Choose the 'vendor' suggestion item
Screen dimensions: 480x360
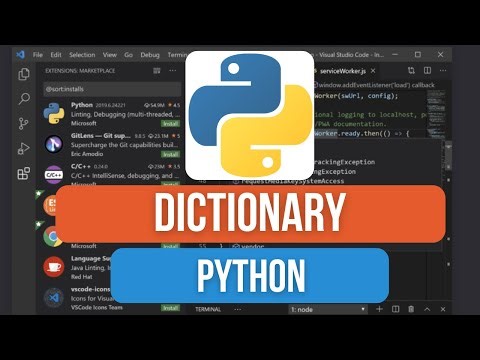pyautogui.click(x=248, y=247)
